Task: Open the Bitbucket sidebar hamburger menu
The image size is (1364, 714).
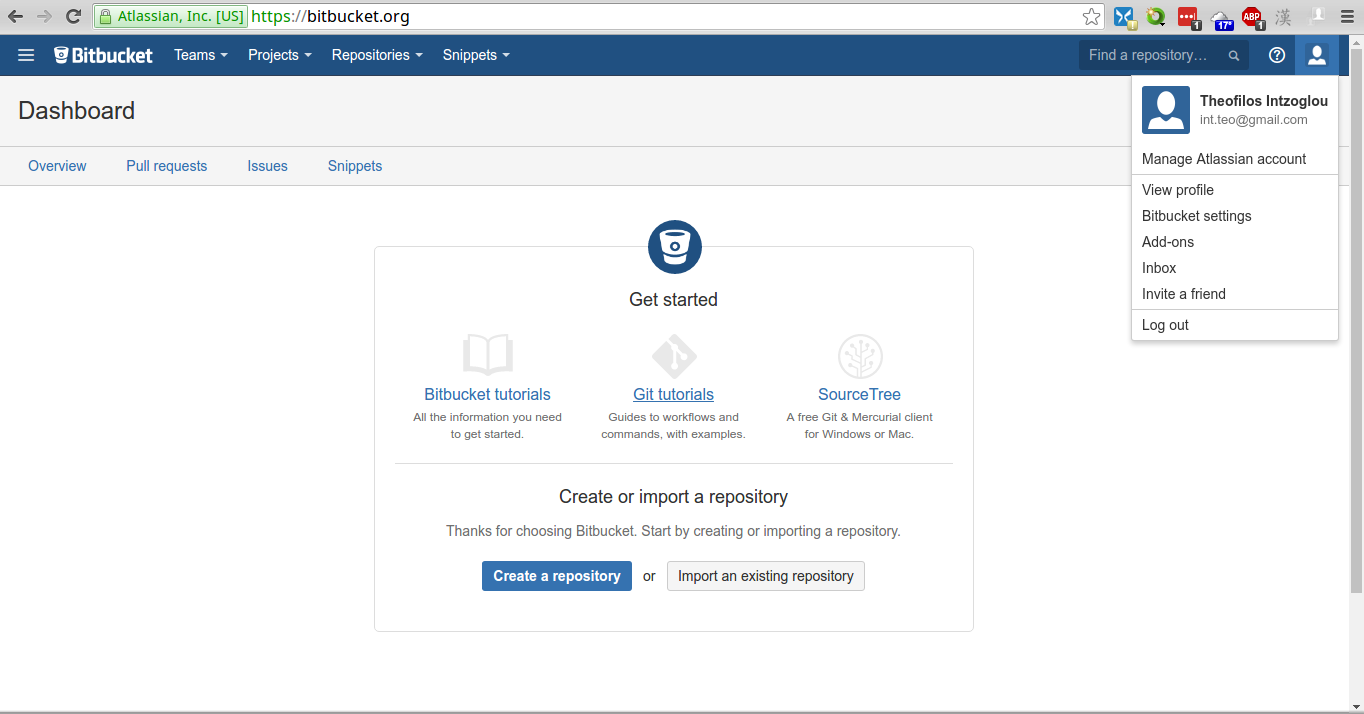Action: tap(26, 55)
